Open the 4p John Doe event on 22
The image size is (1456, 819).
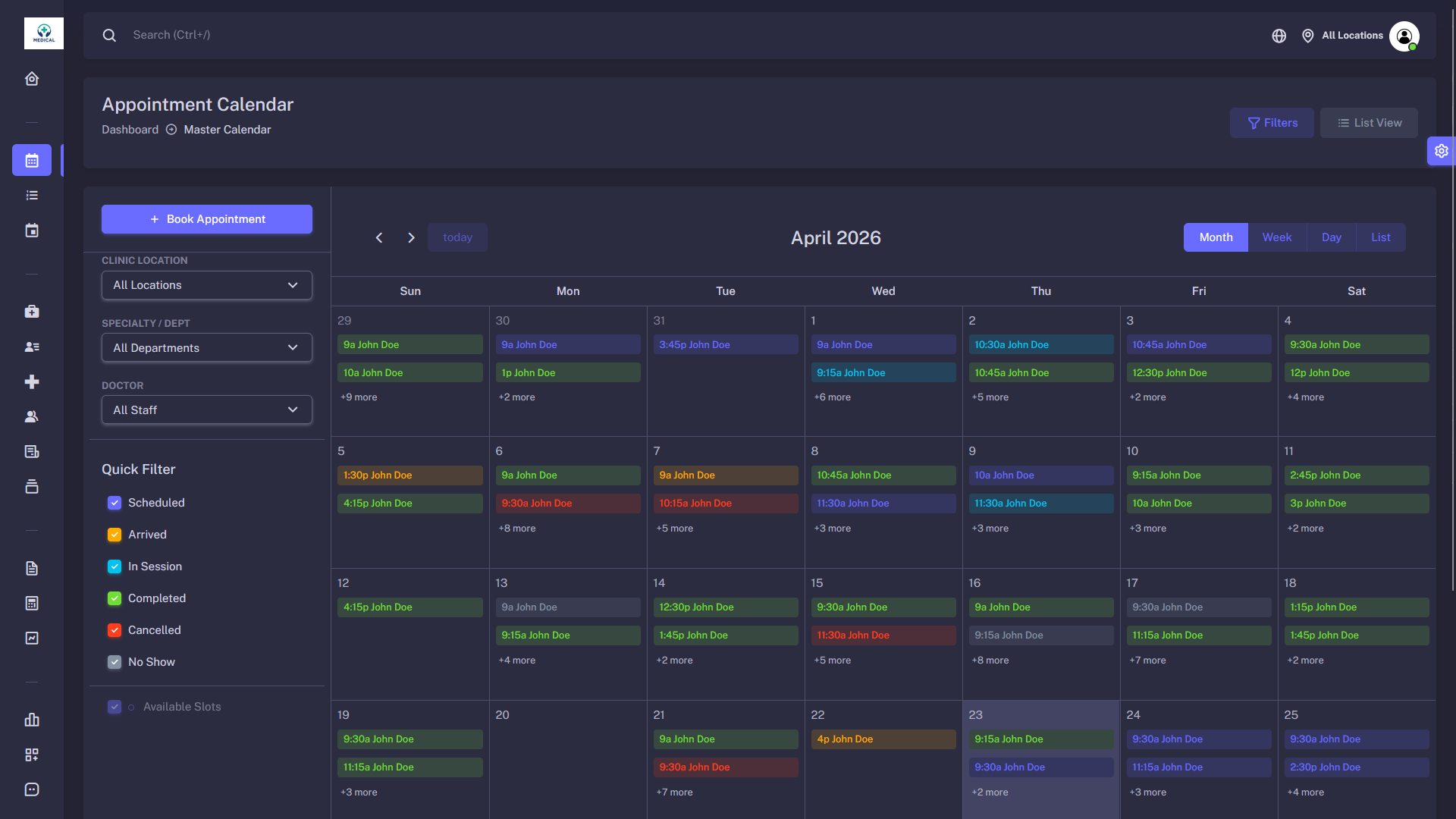point(883,739)
